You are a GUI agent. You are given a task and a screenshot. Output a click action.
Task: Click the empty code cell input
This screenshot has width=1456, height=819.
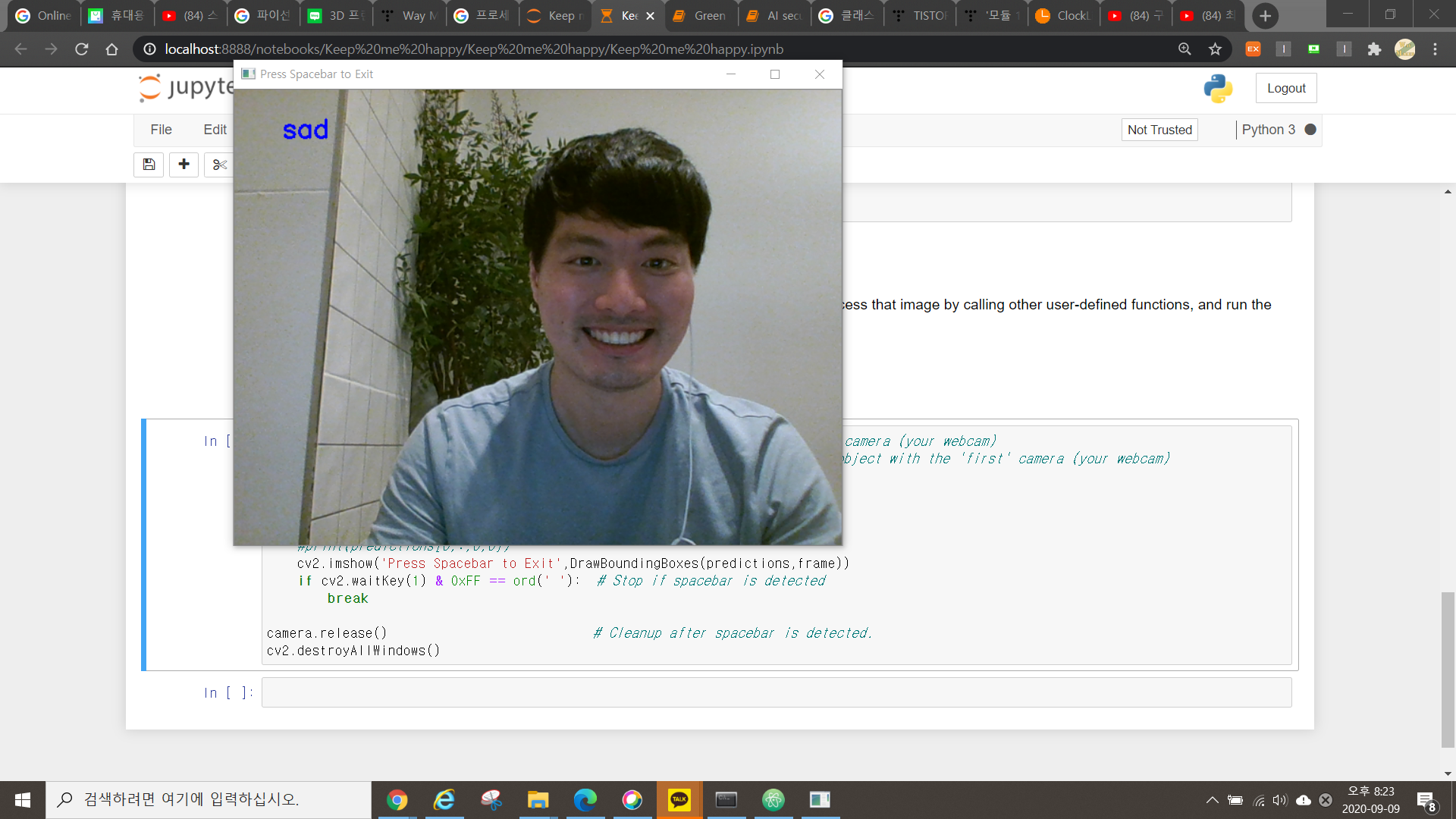pyautogui.click(x=776, y=692)
